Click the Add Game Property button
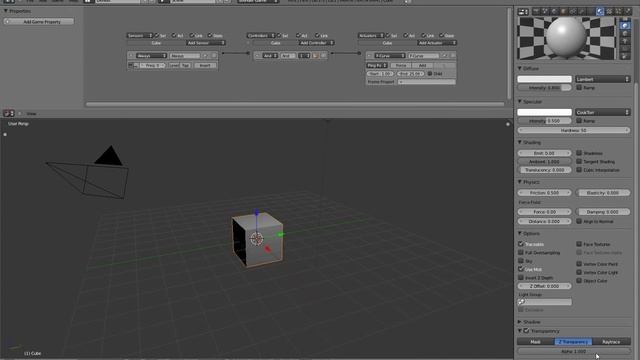 [40, 21]
